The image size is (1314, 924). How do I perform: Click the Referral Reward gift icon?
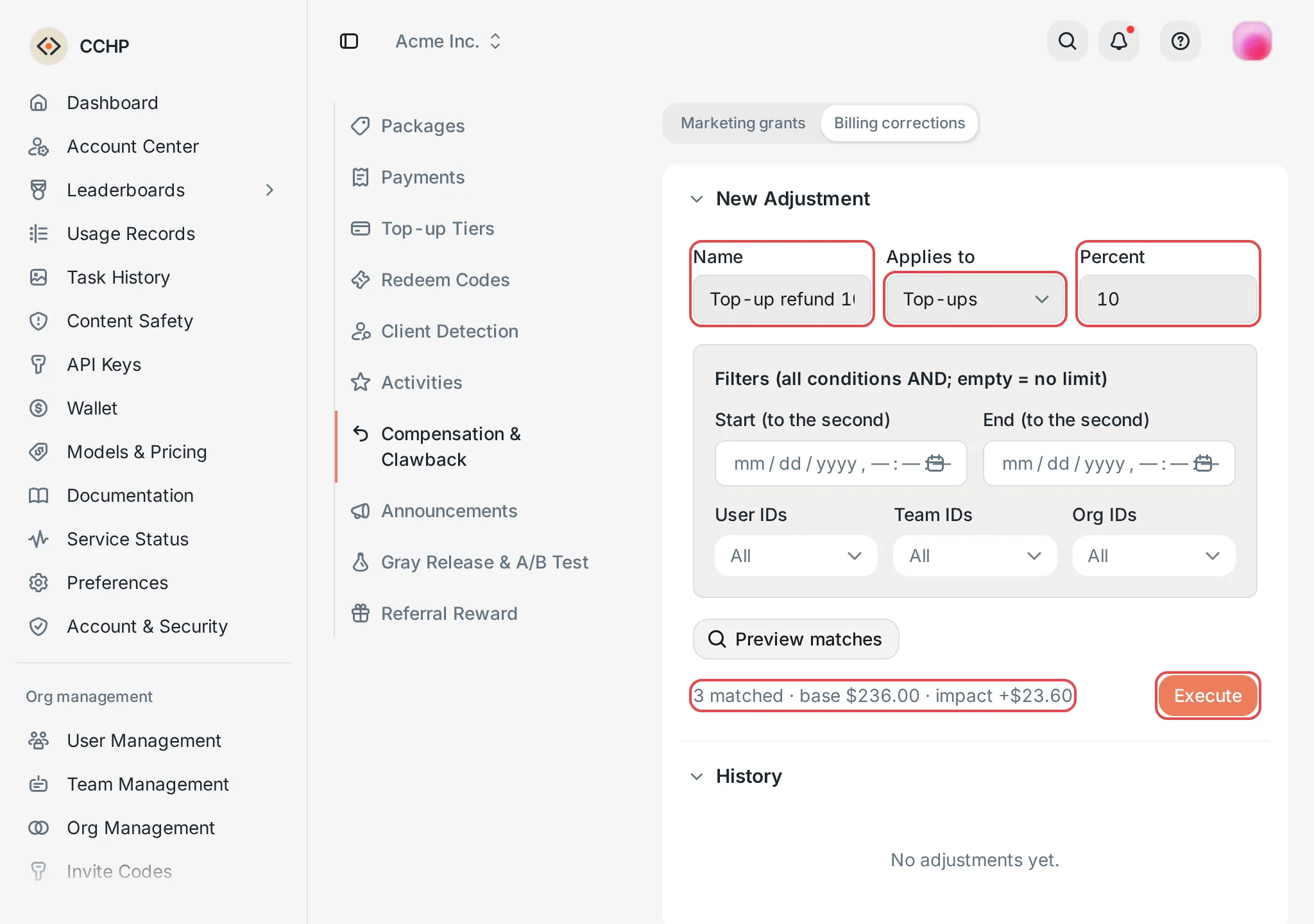[x=361, y=613]
